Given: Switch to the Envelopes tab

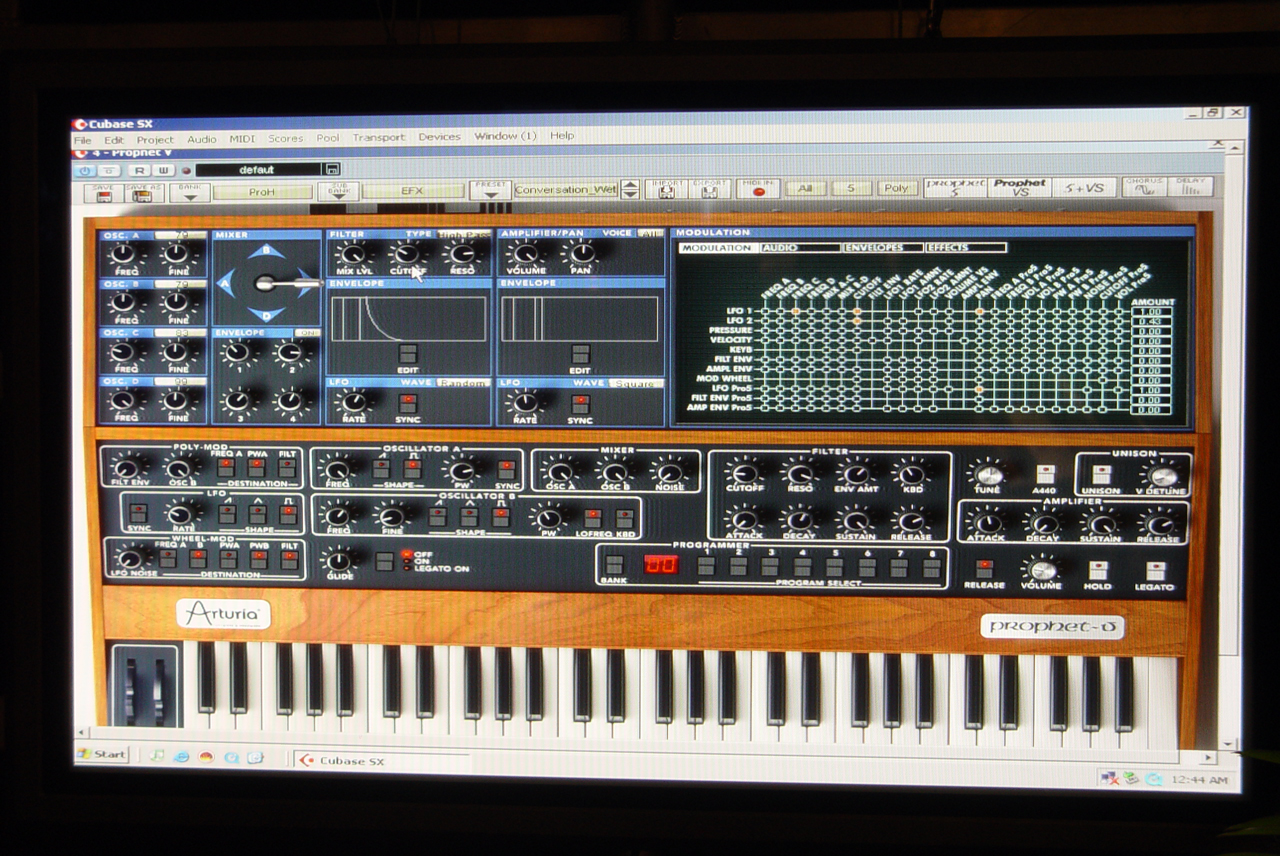Looking at the screenshot, I should click(880, 247).
